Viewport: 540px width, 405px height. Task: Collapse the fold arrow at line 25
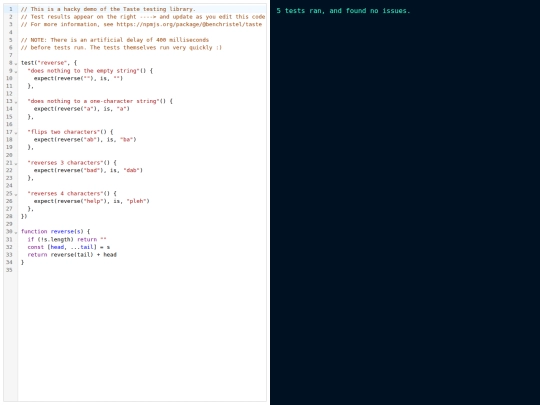(16, 194)
